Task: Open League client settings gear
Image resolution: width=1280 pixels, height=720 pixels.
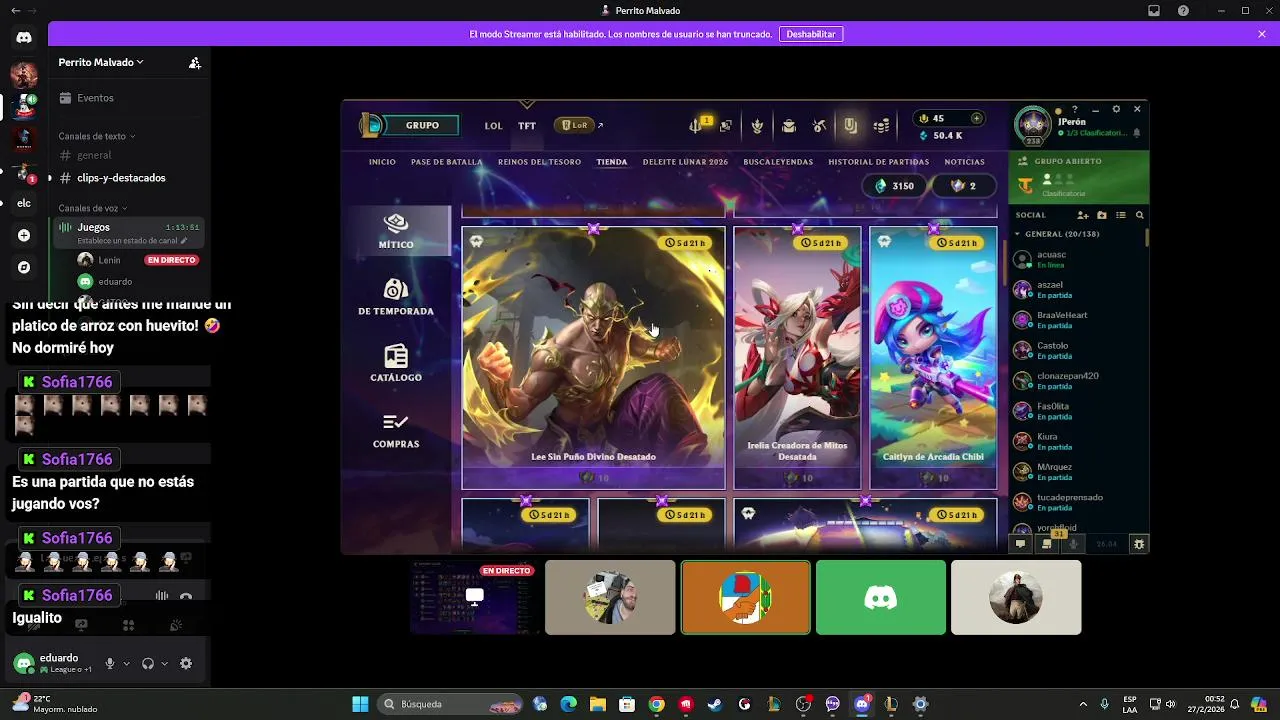Action: (1116, 109)
